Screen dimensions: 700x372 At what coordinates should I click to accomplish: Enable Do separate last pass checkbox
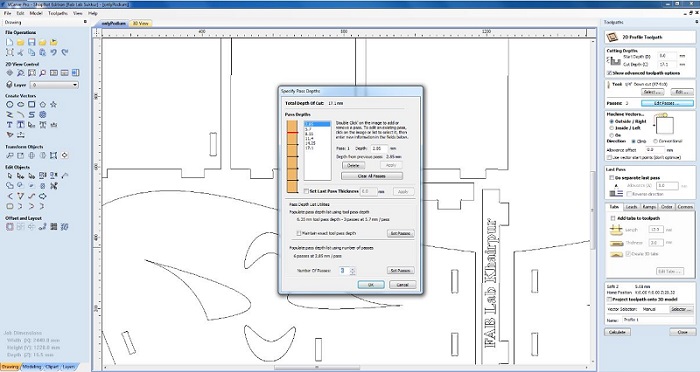612,177
